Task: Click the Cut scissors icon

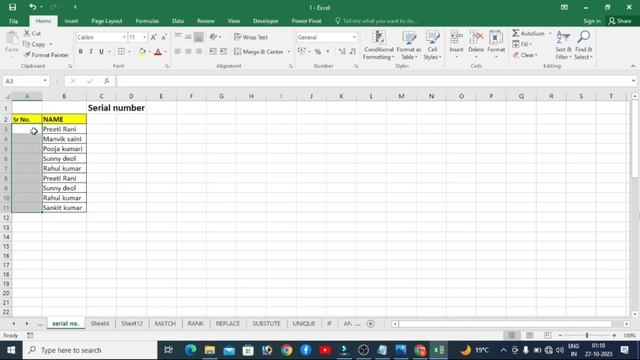Action: point(27,33)
